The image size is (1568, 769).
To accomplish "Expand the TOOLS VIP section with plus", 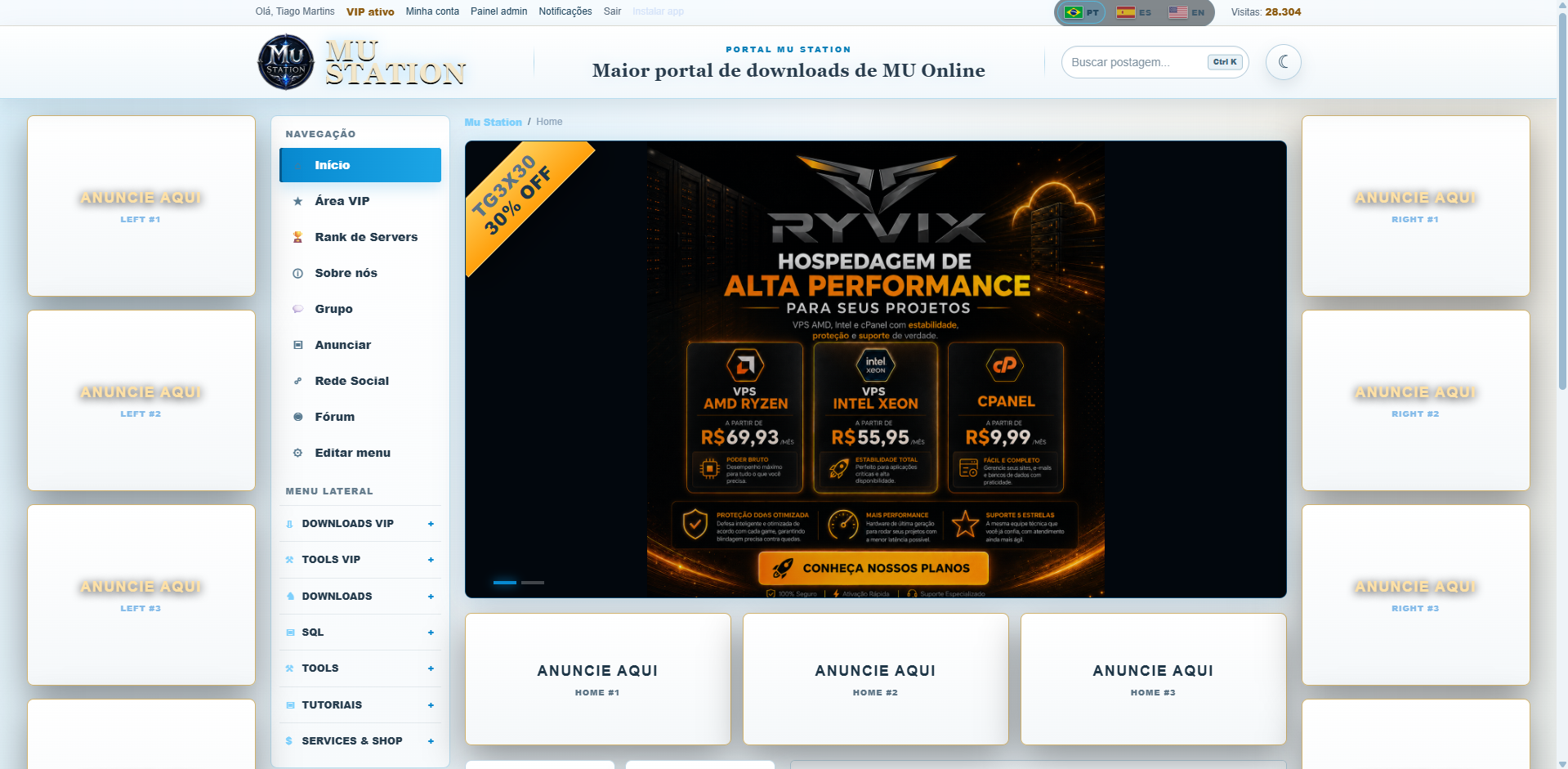I will point(431,560).
